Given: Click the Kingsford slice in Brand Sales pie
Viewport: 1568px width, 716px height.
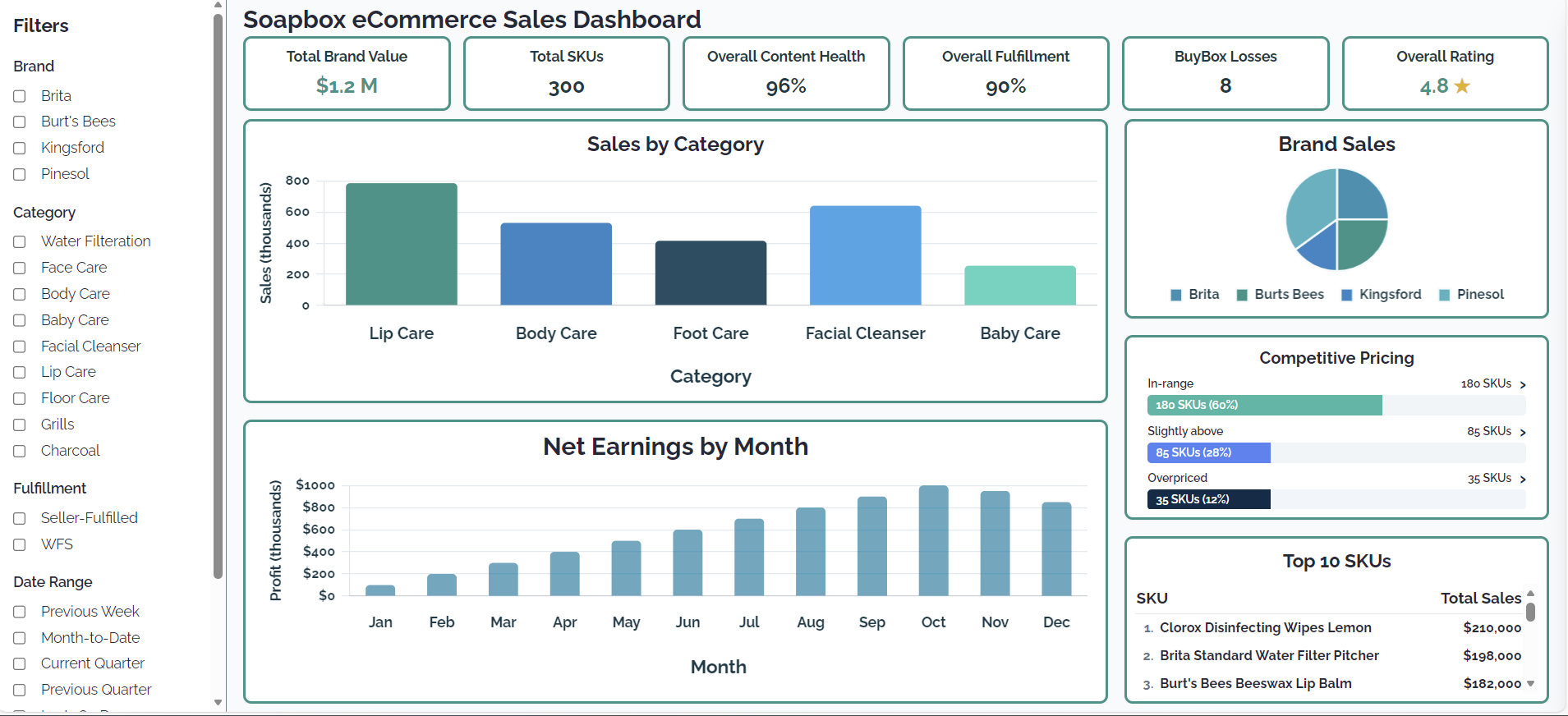Looking at the screenshot, I should pos(1320,248).
